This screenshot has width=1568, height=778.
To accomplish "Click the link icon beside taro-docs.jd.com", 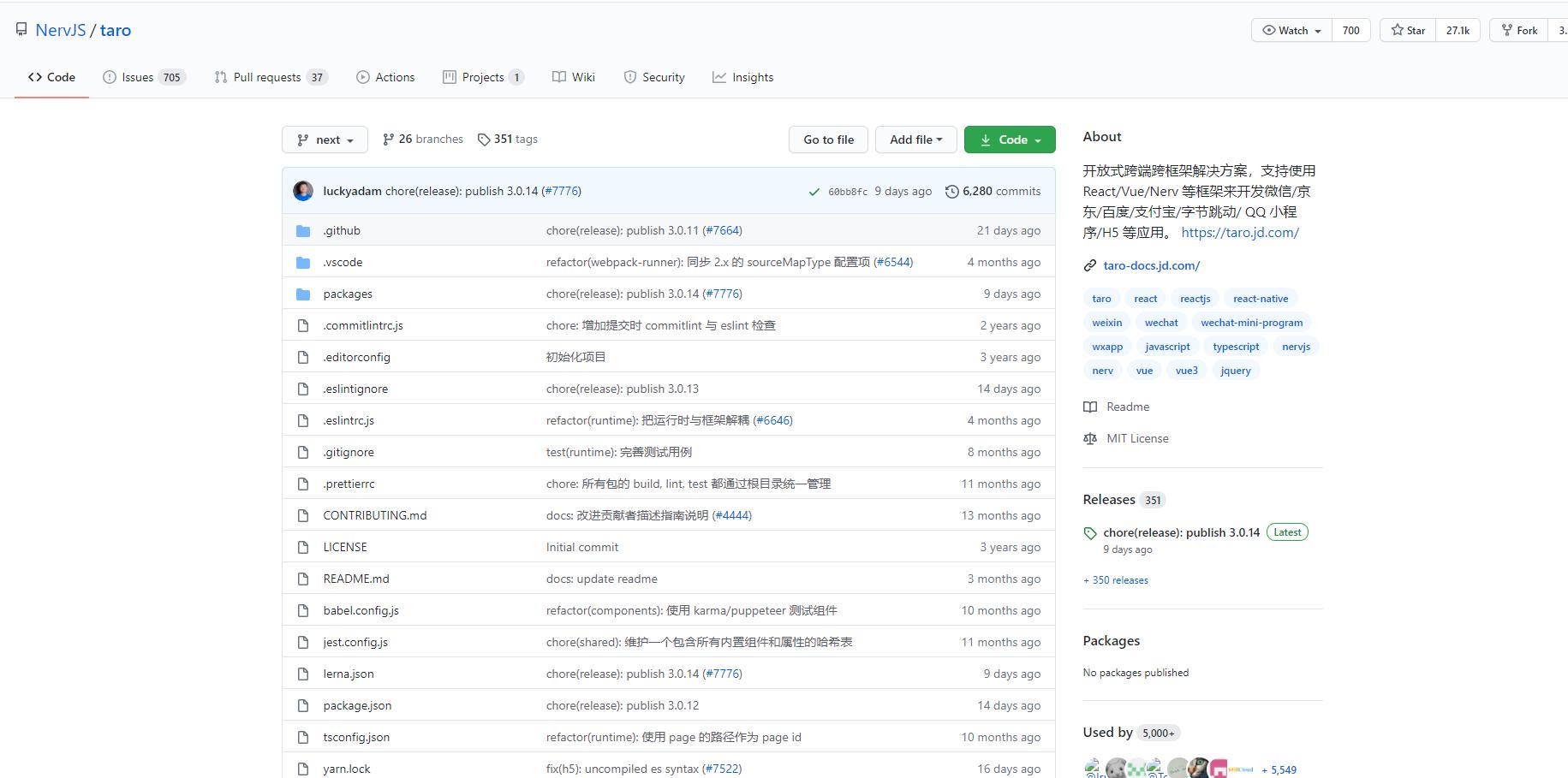I will [1090, 266].
